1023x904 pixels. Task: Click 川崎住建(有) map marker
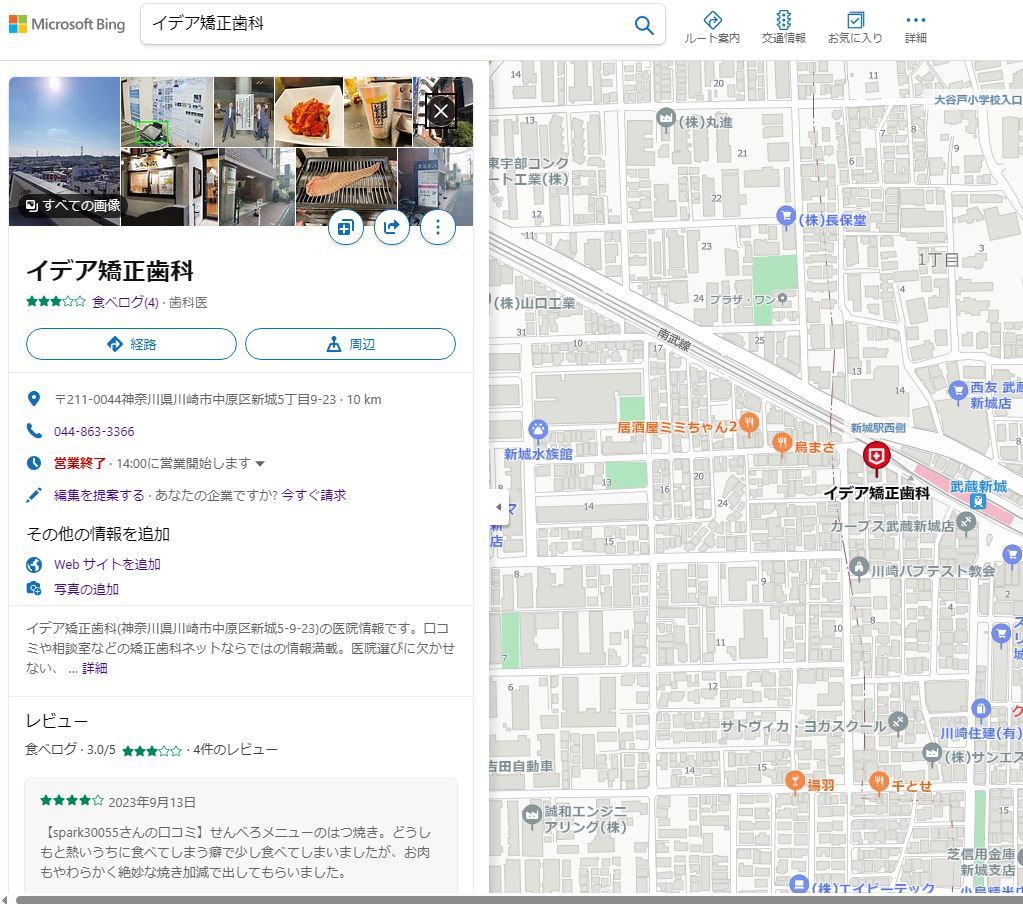pyautogui.click(x=981, y=709)
